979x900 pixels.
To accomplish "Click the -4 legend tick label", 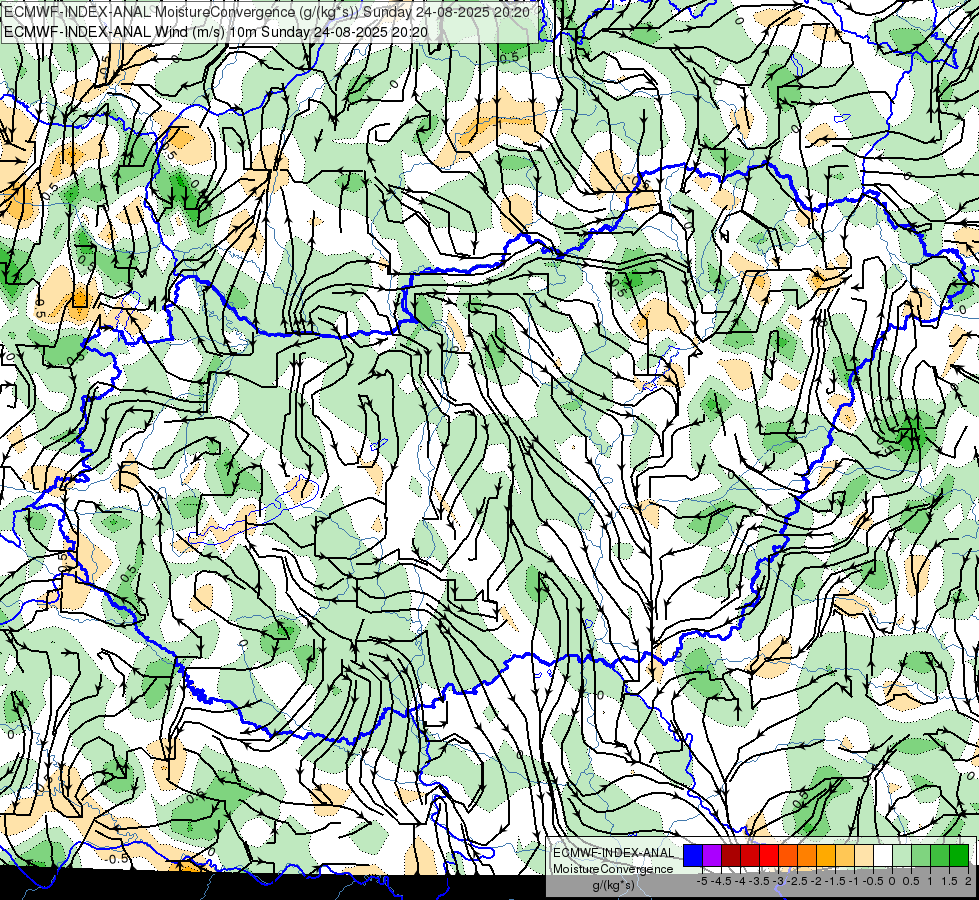I will pyautogui.click(x=740, y=881).
